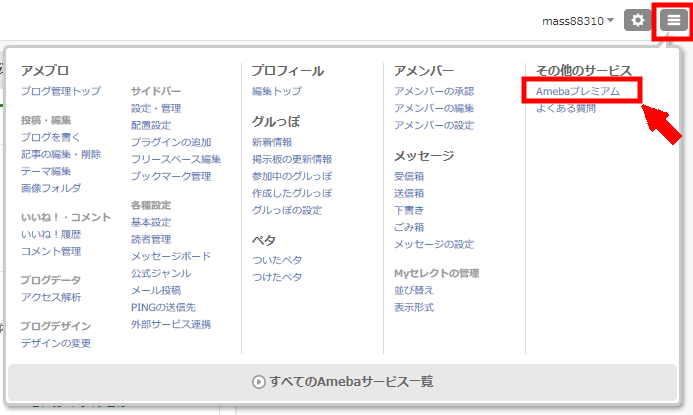The width and height of the screenshot is (693, 415).
Task: Open メッセージ 送信箱
Action: [409, 193]
